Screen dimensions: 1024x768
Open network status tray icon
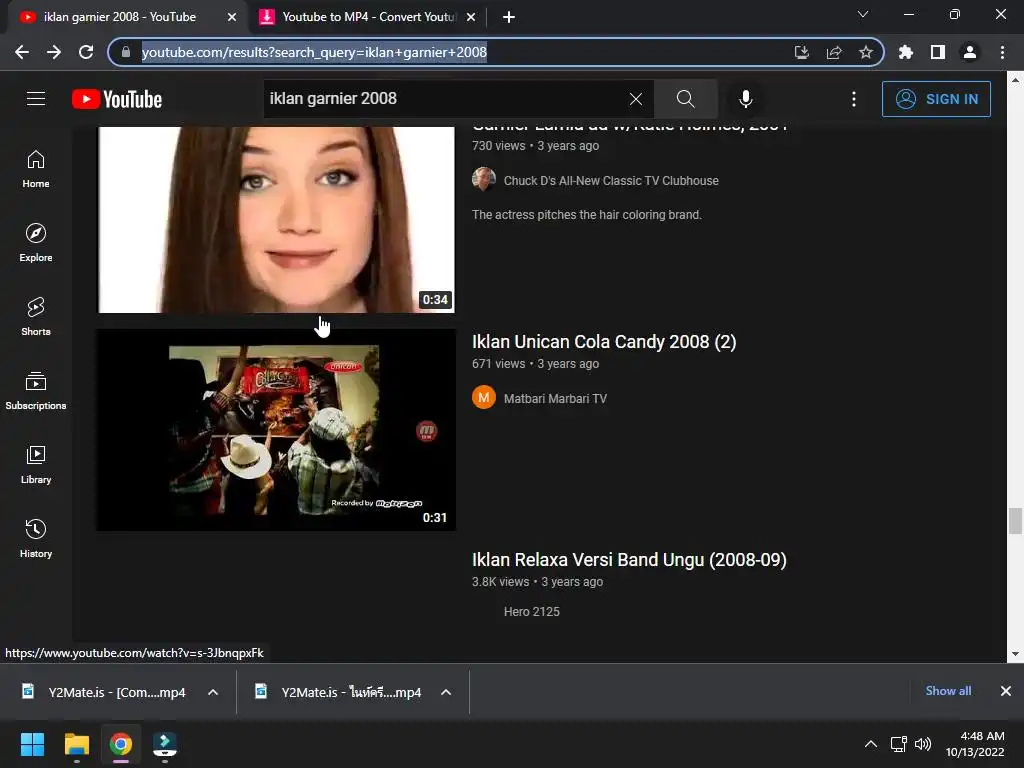pyautogui.click(x=899, y=744)
